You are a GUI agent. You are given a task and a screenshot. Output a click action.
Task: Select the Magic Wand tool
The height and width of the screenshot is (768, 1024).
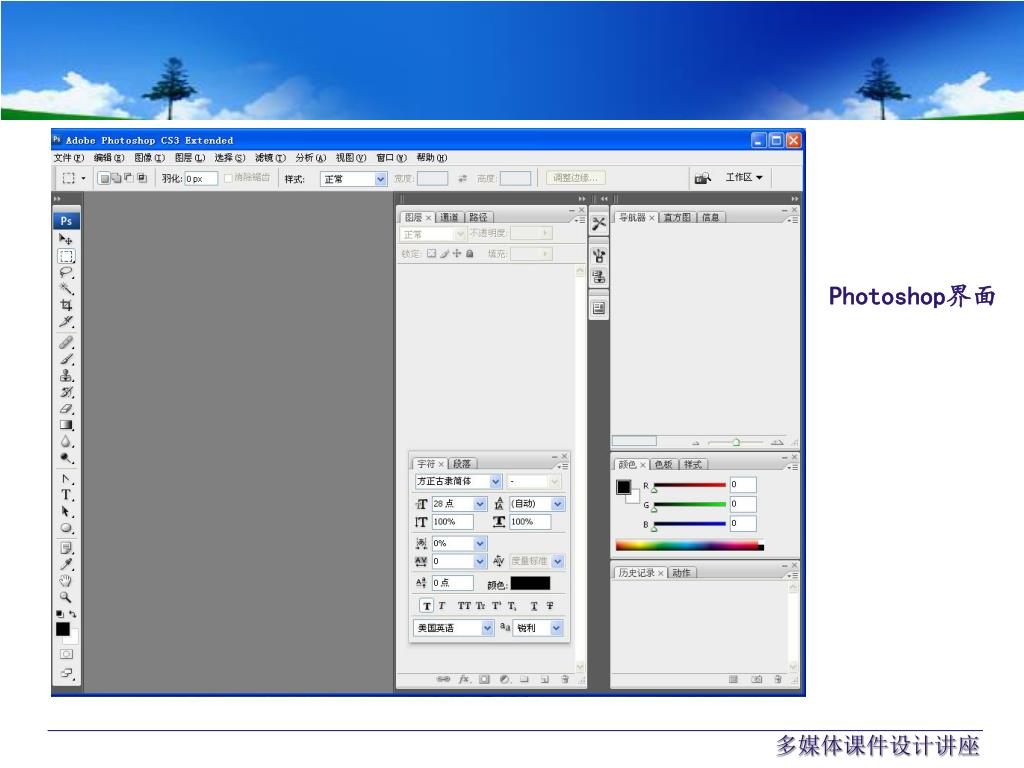click(66, 289)
